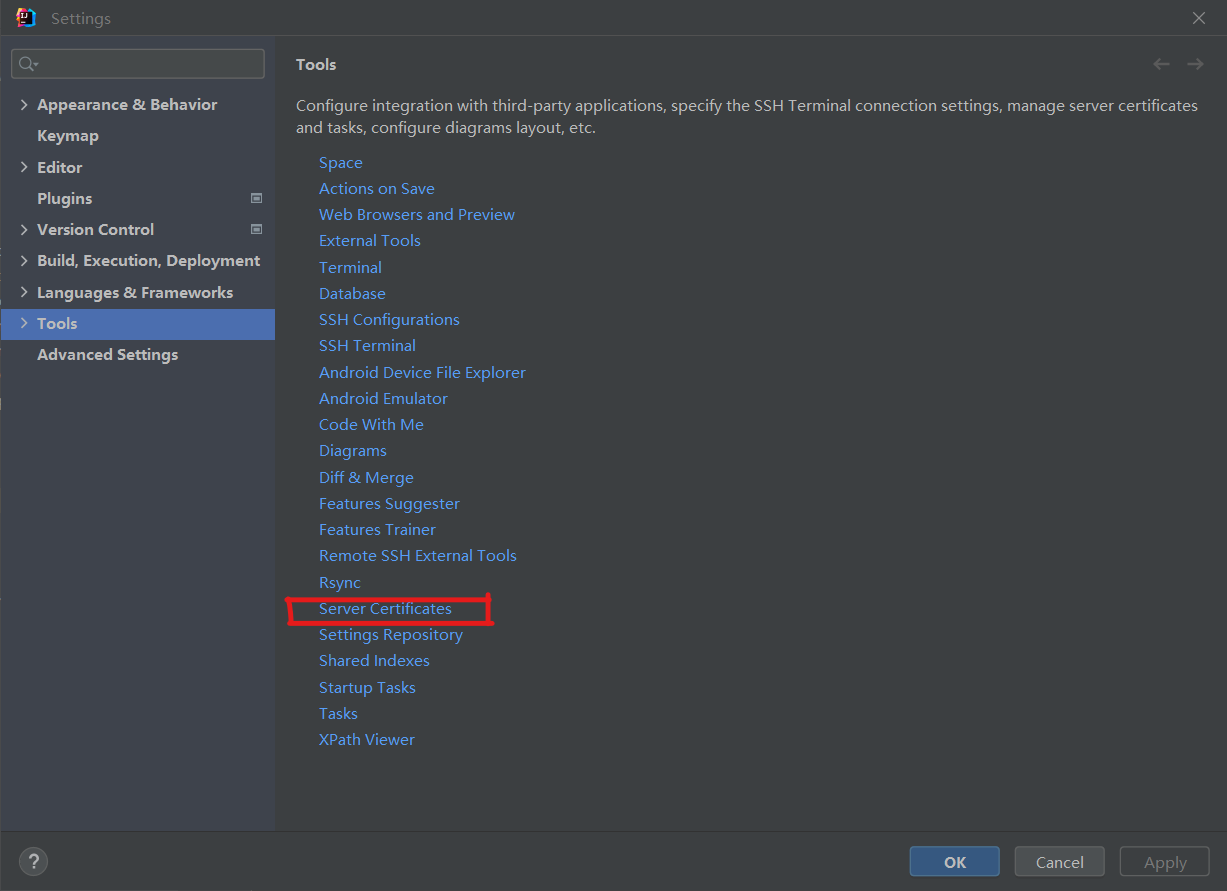Open the Space link

pyautogui.click(x=341, y=163)
